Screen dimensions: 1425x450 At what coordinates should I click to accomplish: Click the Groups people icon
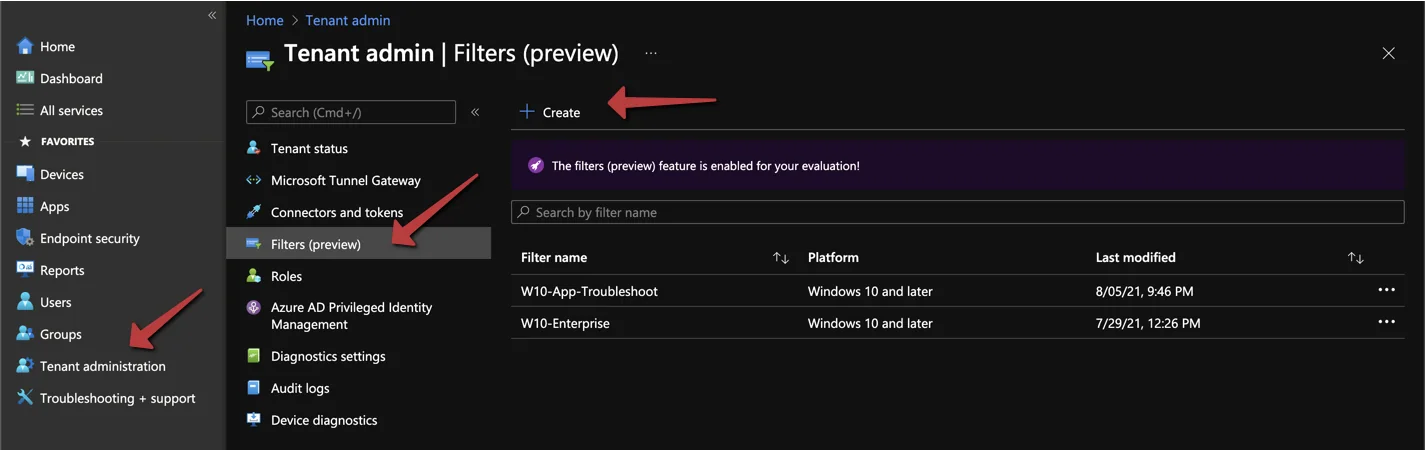coord(25,334)
